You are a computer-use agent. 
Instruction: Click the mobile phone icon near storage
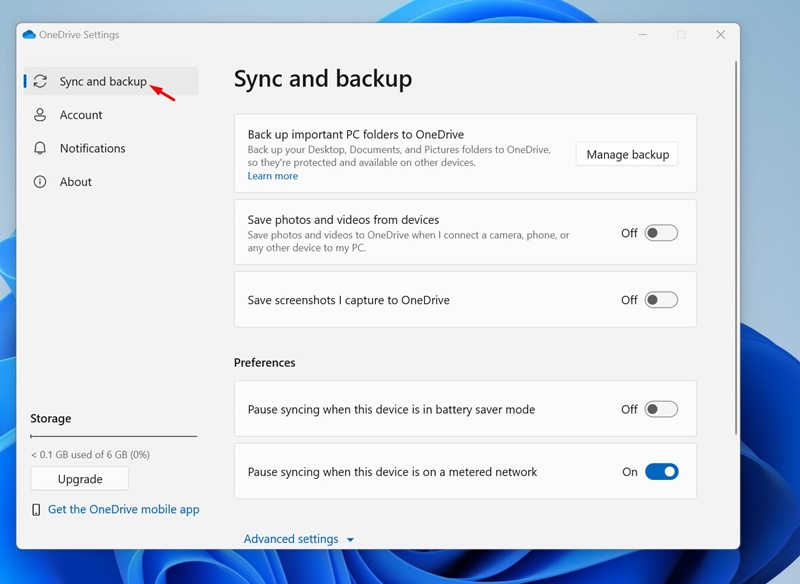[37, 510]
